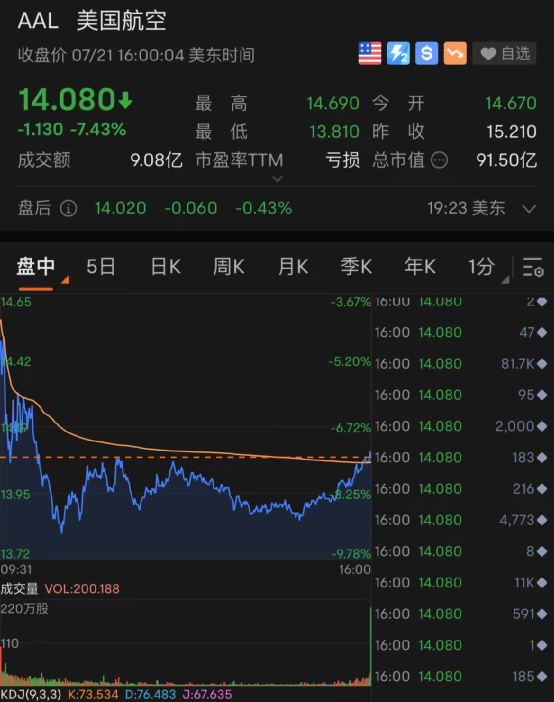Tap the blue dollar sign icon
The height and width of the screenshot is (702, 554).
tap(426, 53)
